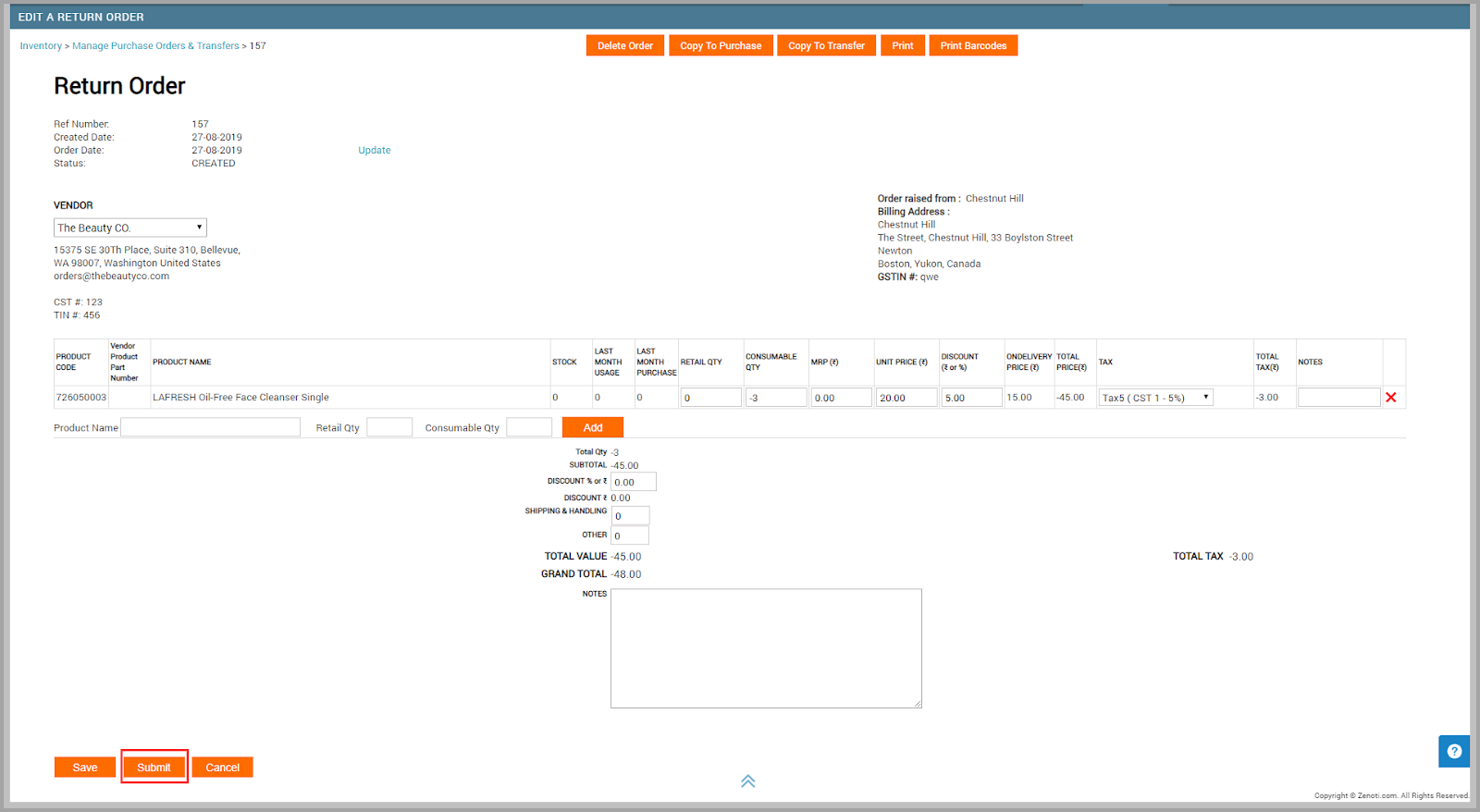Click total tax value -3.00 at right
This screenshot has width=1480, height=812.
1241,557
